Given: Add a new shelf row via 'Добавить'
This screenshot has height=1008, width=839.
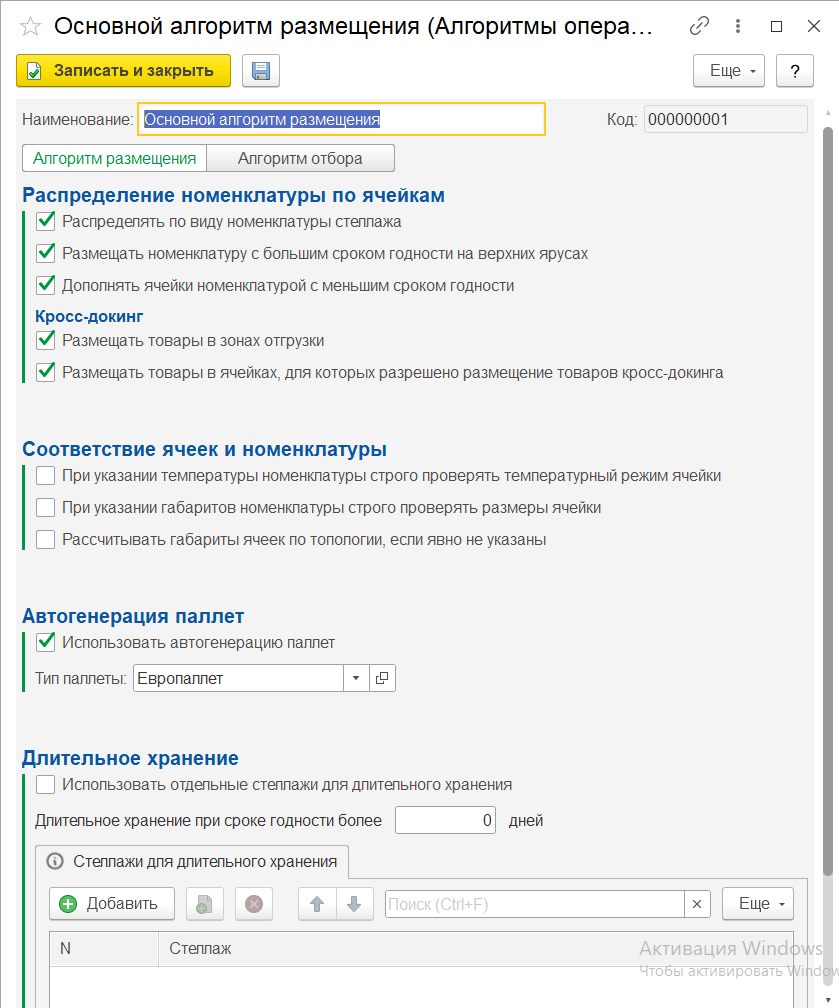Looking at the screenshot, I should click(x=111, y=903).
